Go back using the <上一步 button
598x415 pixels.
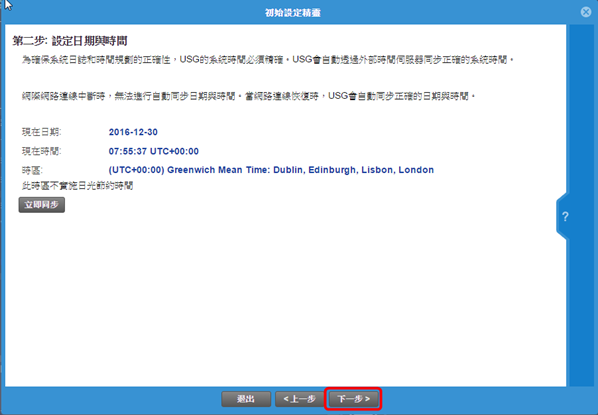point(299,399)
